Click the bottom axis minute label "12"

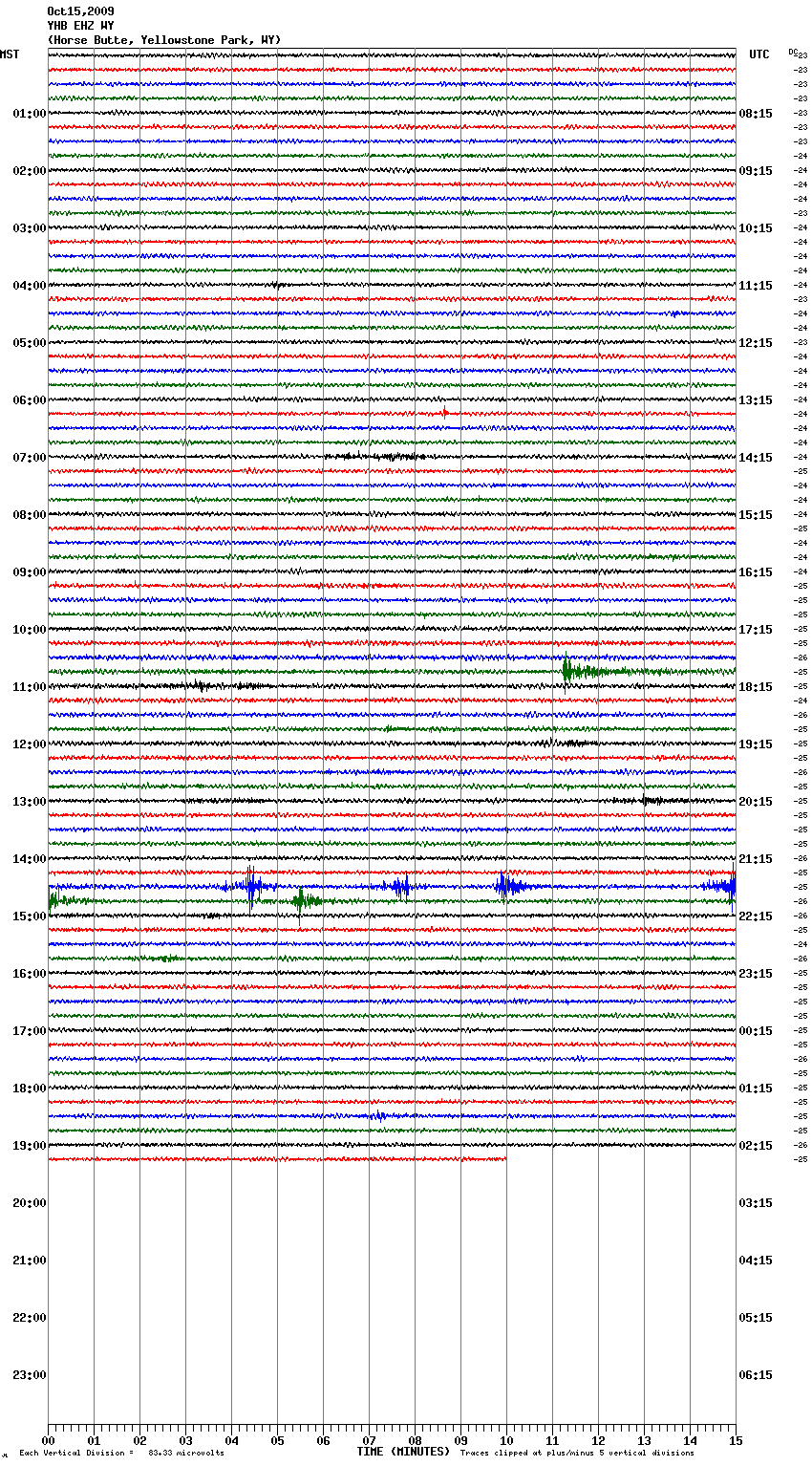pos(598,1440)
